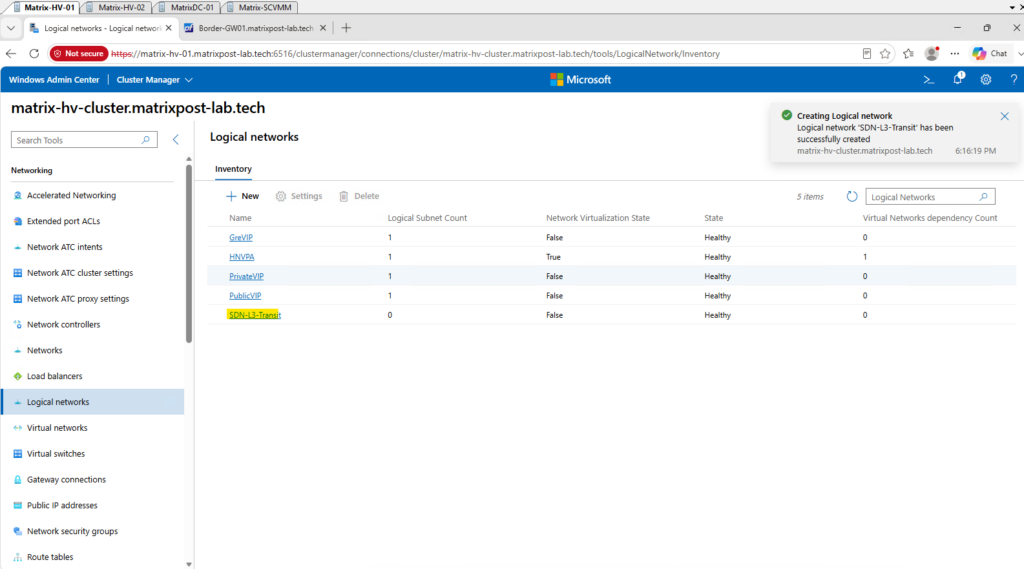Reload the browser page
The width and height of the screenshot is (1024, 569).
pos(35,54)
